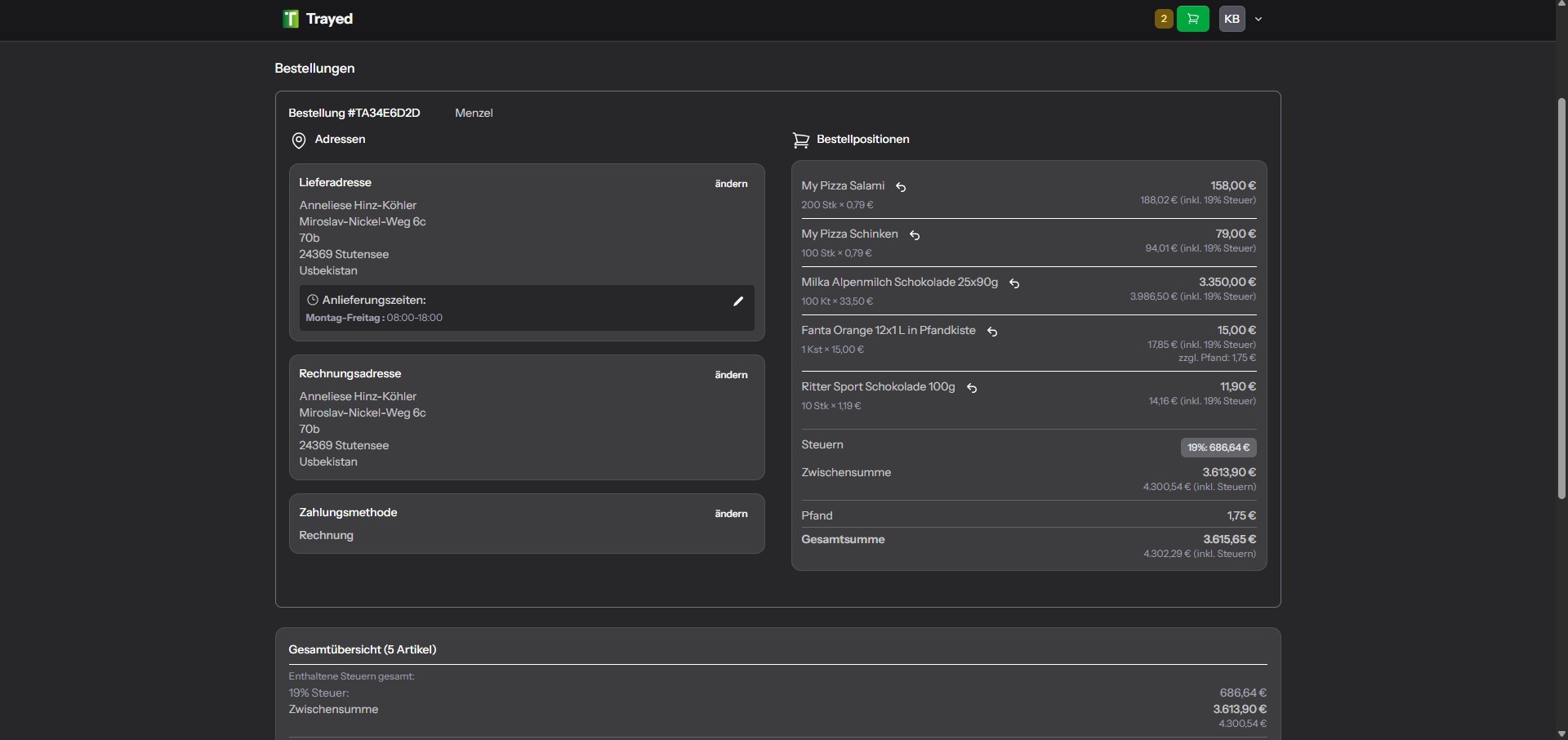Screen dimensions: 1568x740
Task: Click the Menzel label on the order
Action: 474,113
